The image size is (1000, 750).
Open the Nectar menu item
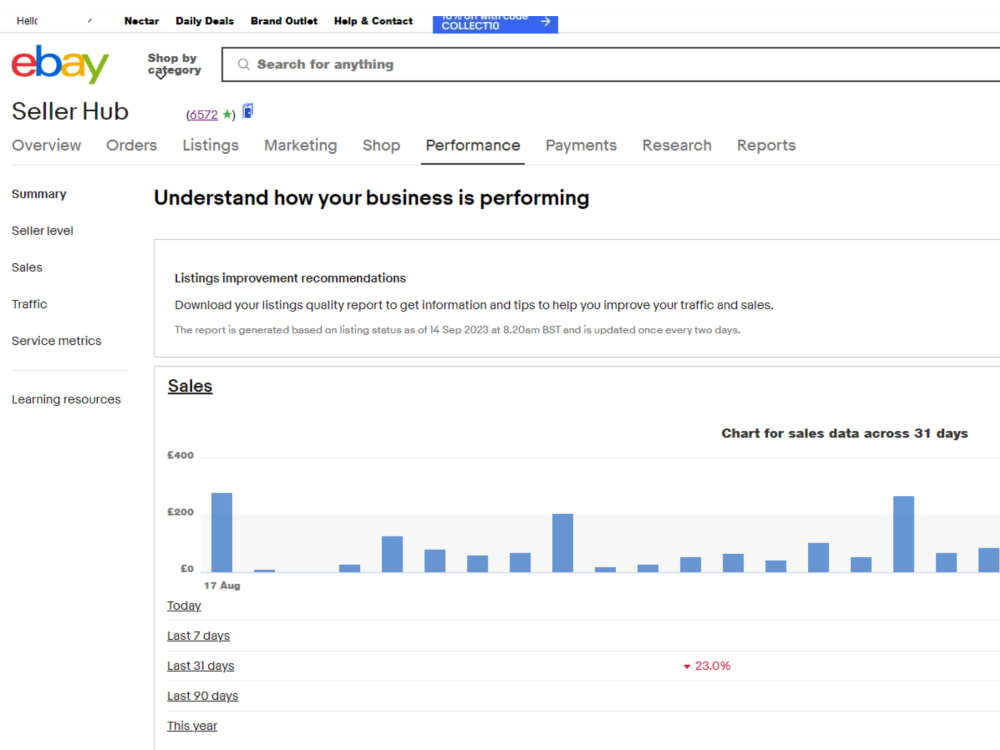[141, 20]
